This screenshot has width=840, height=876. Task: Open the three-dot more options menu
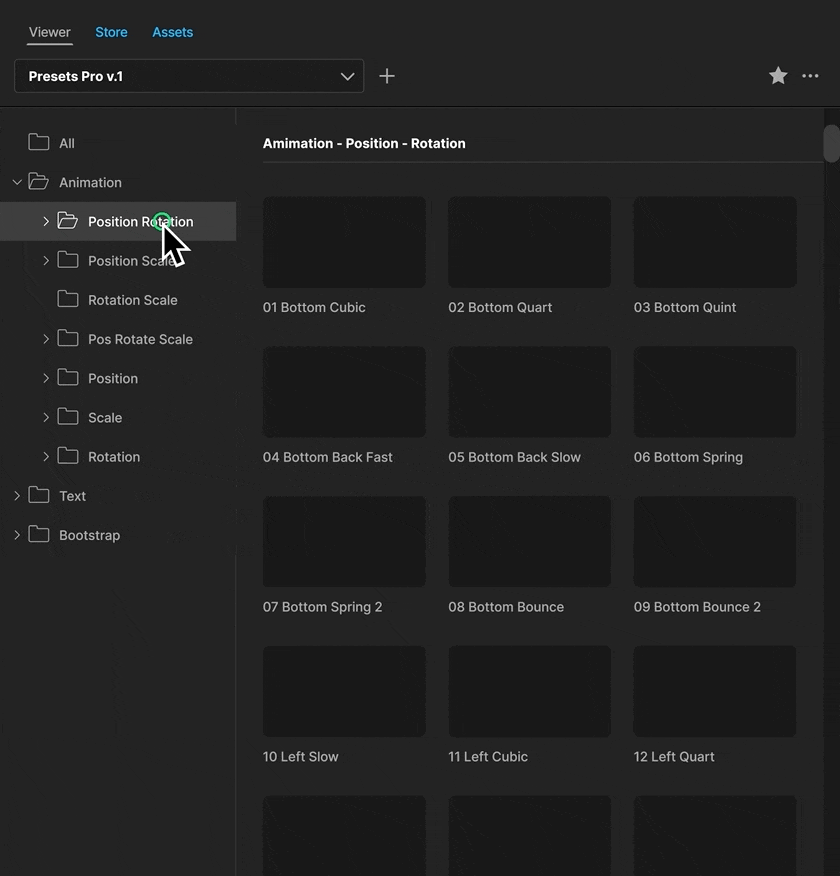click(x=810, y=76)
